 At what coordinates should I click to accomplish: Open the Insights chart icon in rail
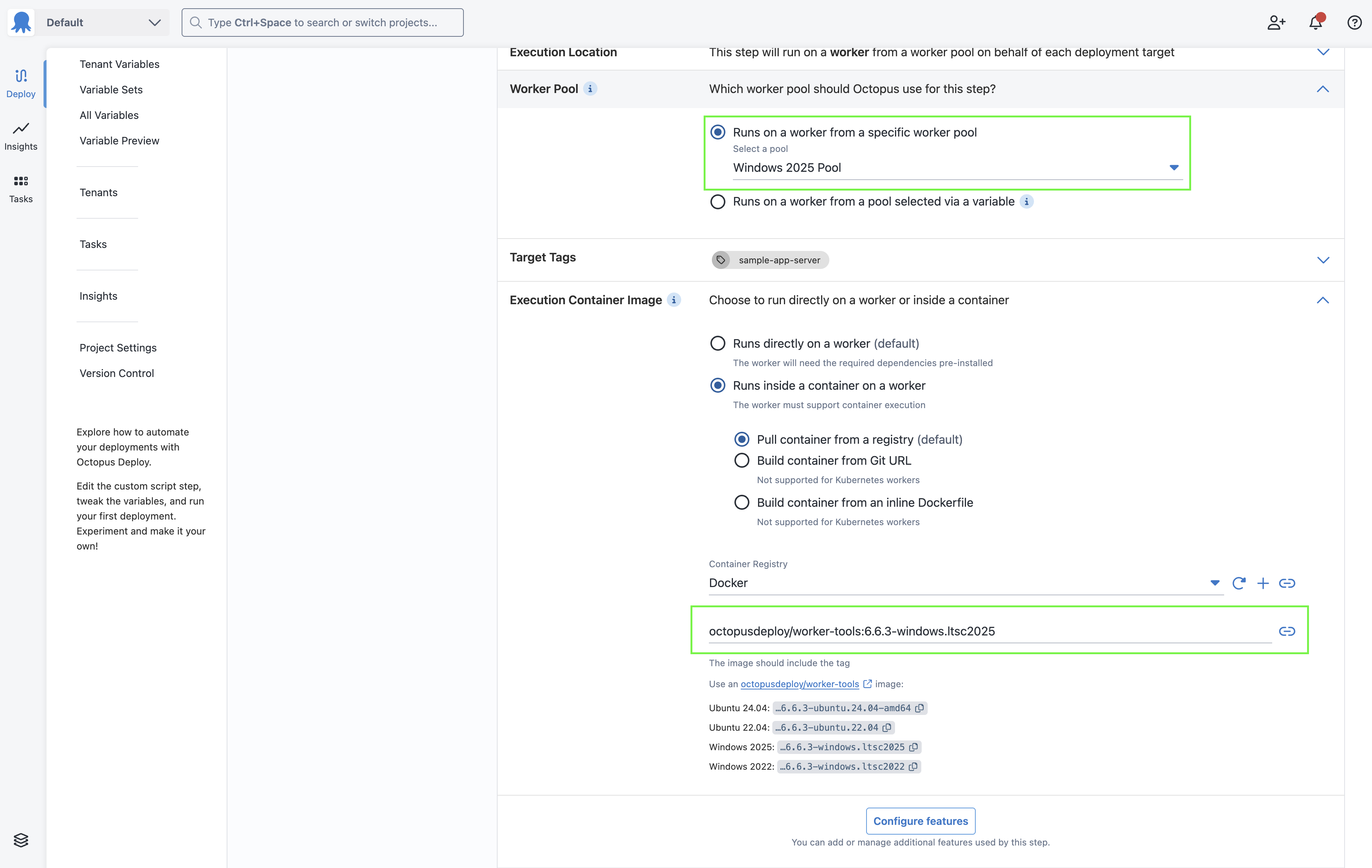[21, 129]
